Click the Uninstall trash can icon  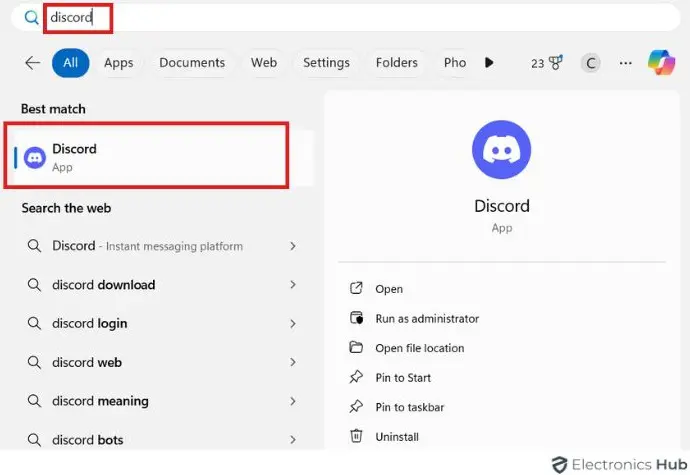(x=356, y=436)
